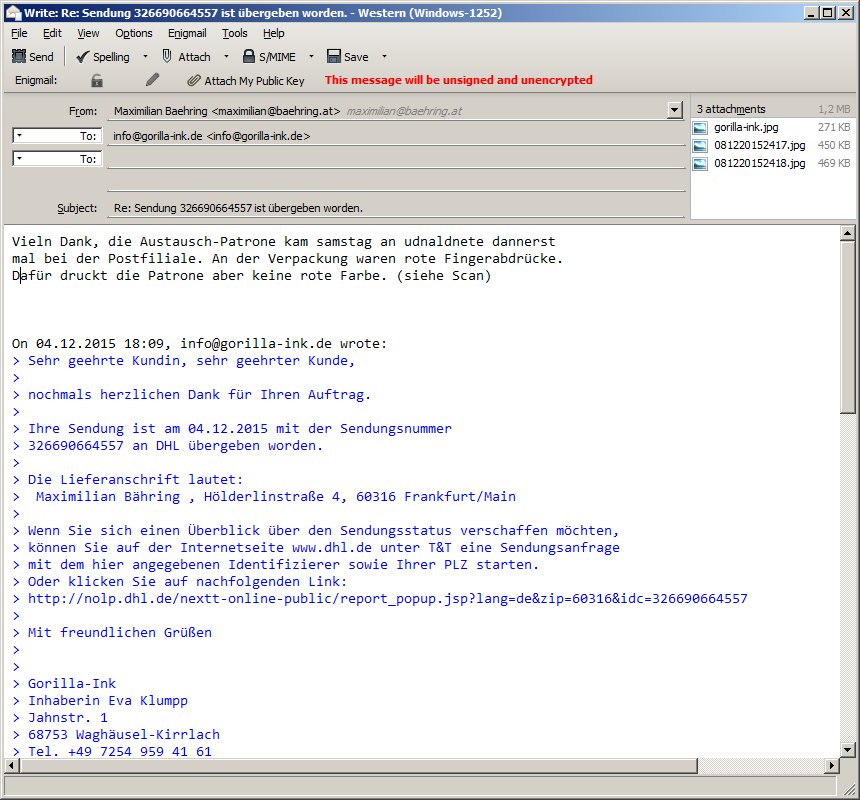This screenshot has height=800, width=860.
Task: Click the Send envelope icon
Action: coord(19,56)
